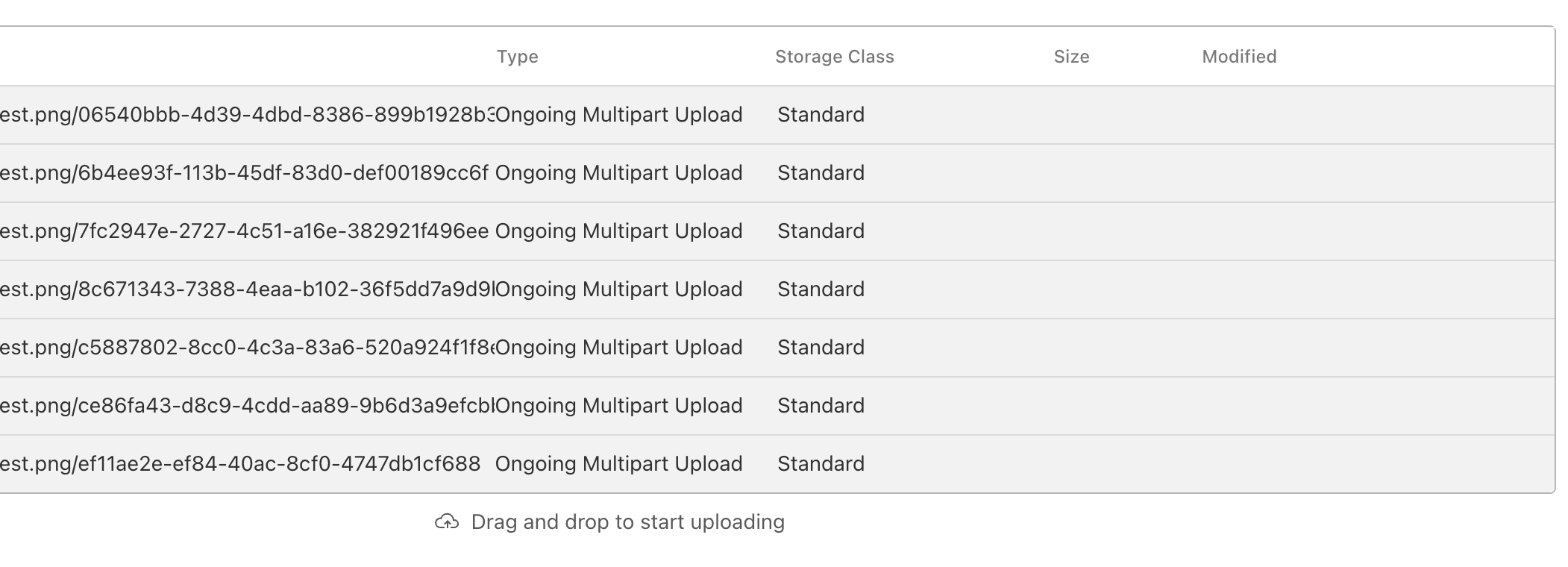Click the cloud upload icon
1568x567 pixels.
[446, 522]
